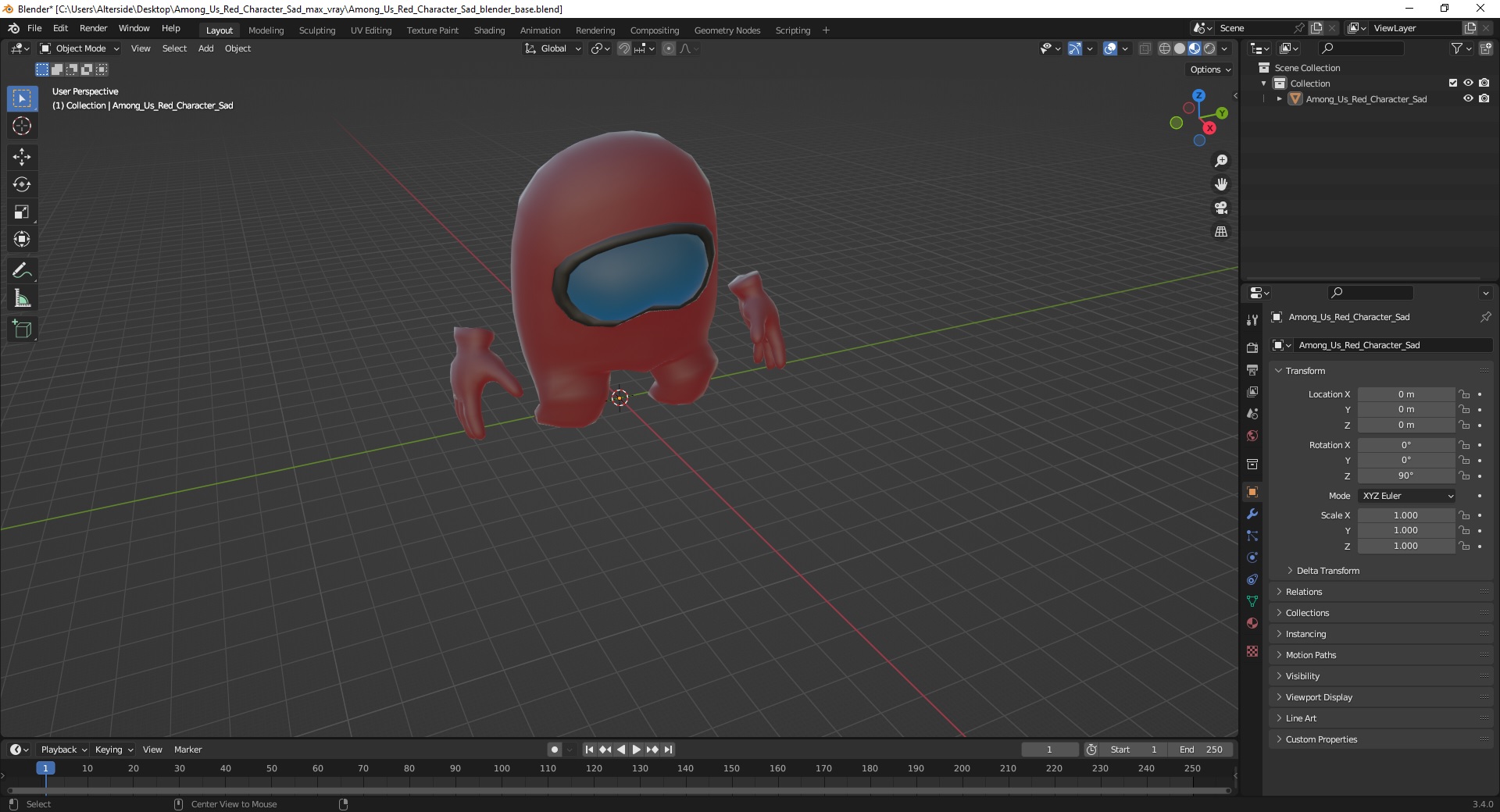Open the Physics properties tab
The height and width of the screenshot is (812, 1500).
click(1252, 557)
